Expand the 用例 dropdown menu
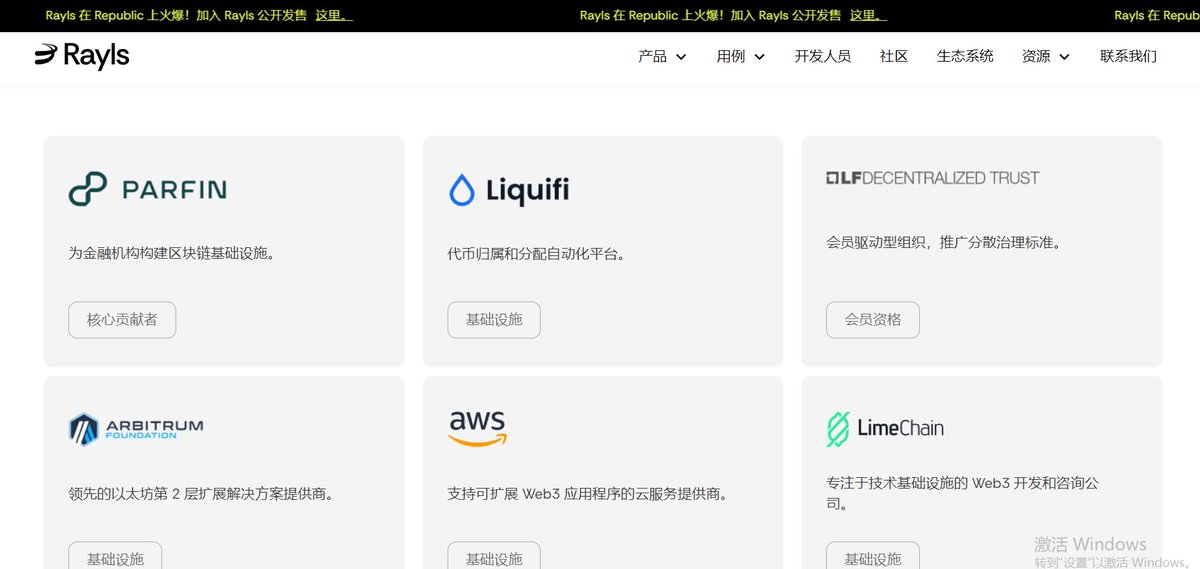1200x569 pixels. [x=740, y=56]
